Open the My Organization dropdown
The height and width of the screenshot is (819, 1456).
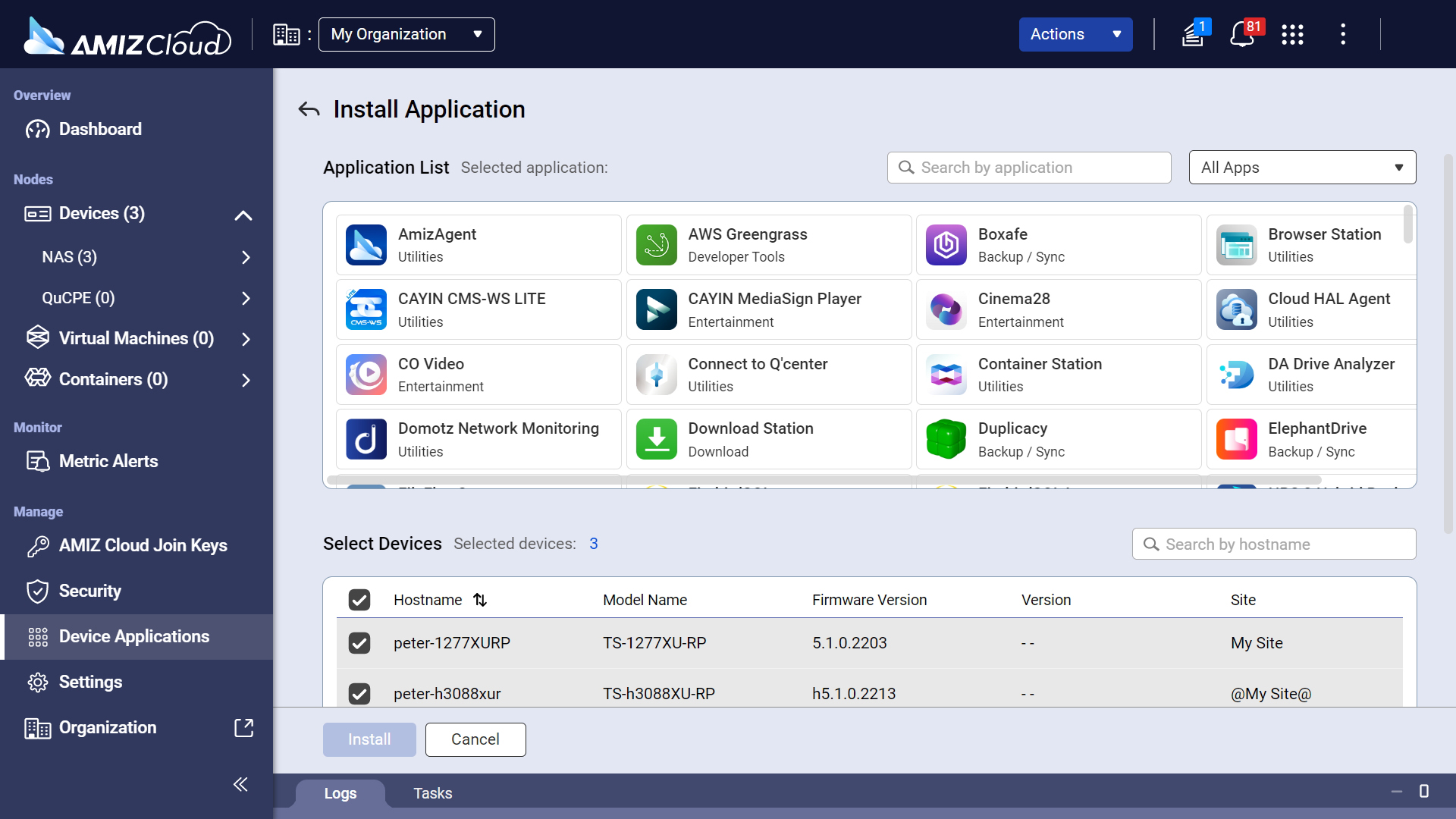[406, 34]
